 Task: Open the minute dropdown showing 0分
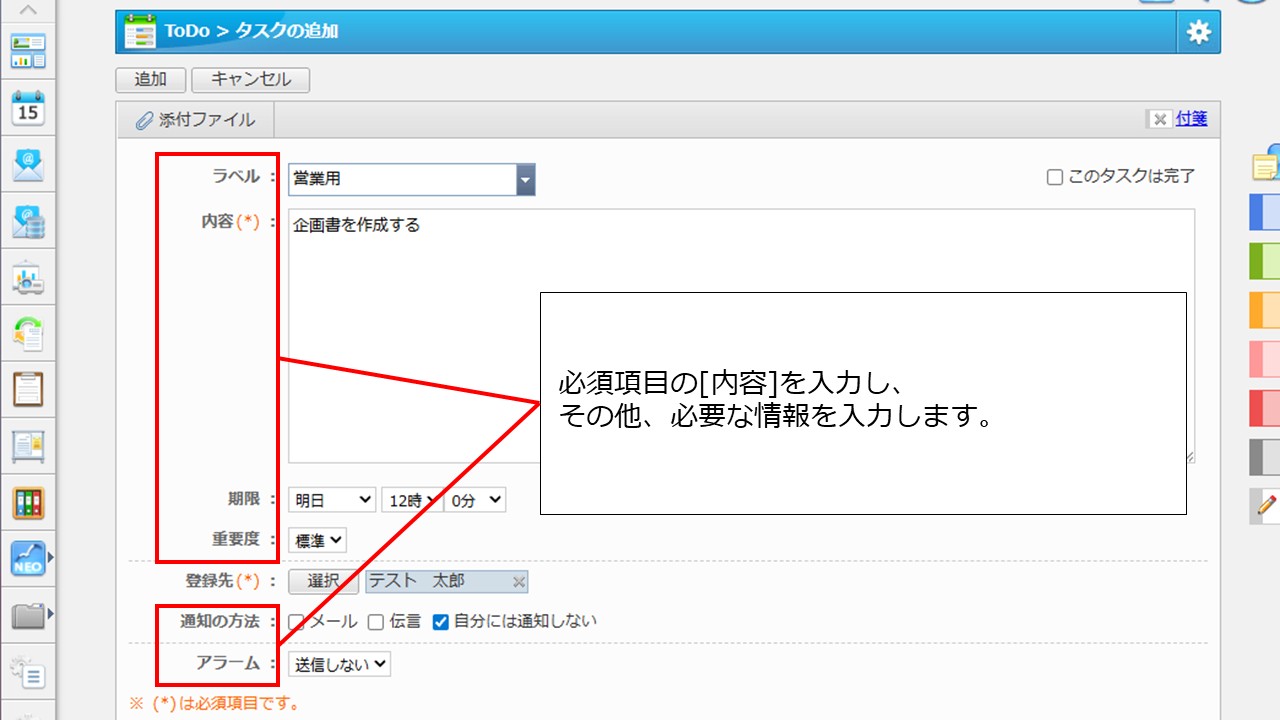[x=475, y=500]
